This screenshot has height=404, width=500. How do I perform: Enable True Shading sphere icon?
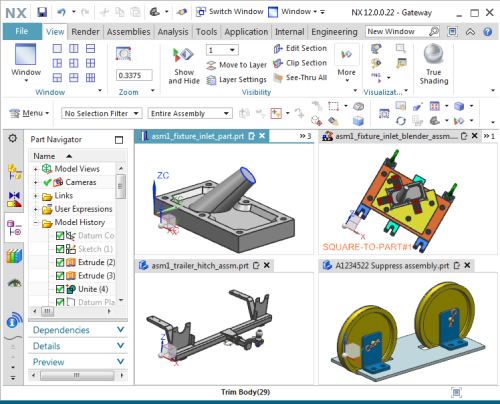pyautogui.click(x=433, y=54)
